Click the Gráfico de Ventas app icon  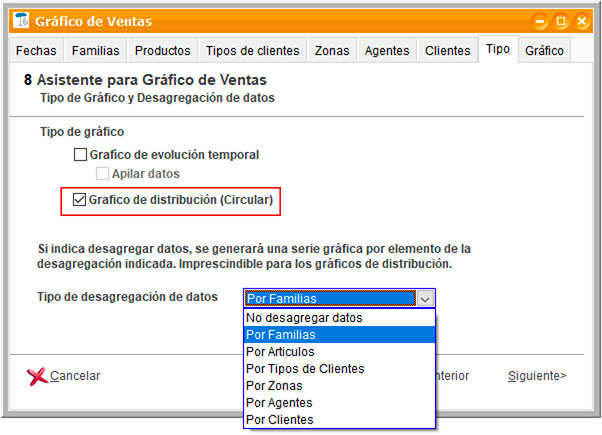(21, 20)
